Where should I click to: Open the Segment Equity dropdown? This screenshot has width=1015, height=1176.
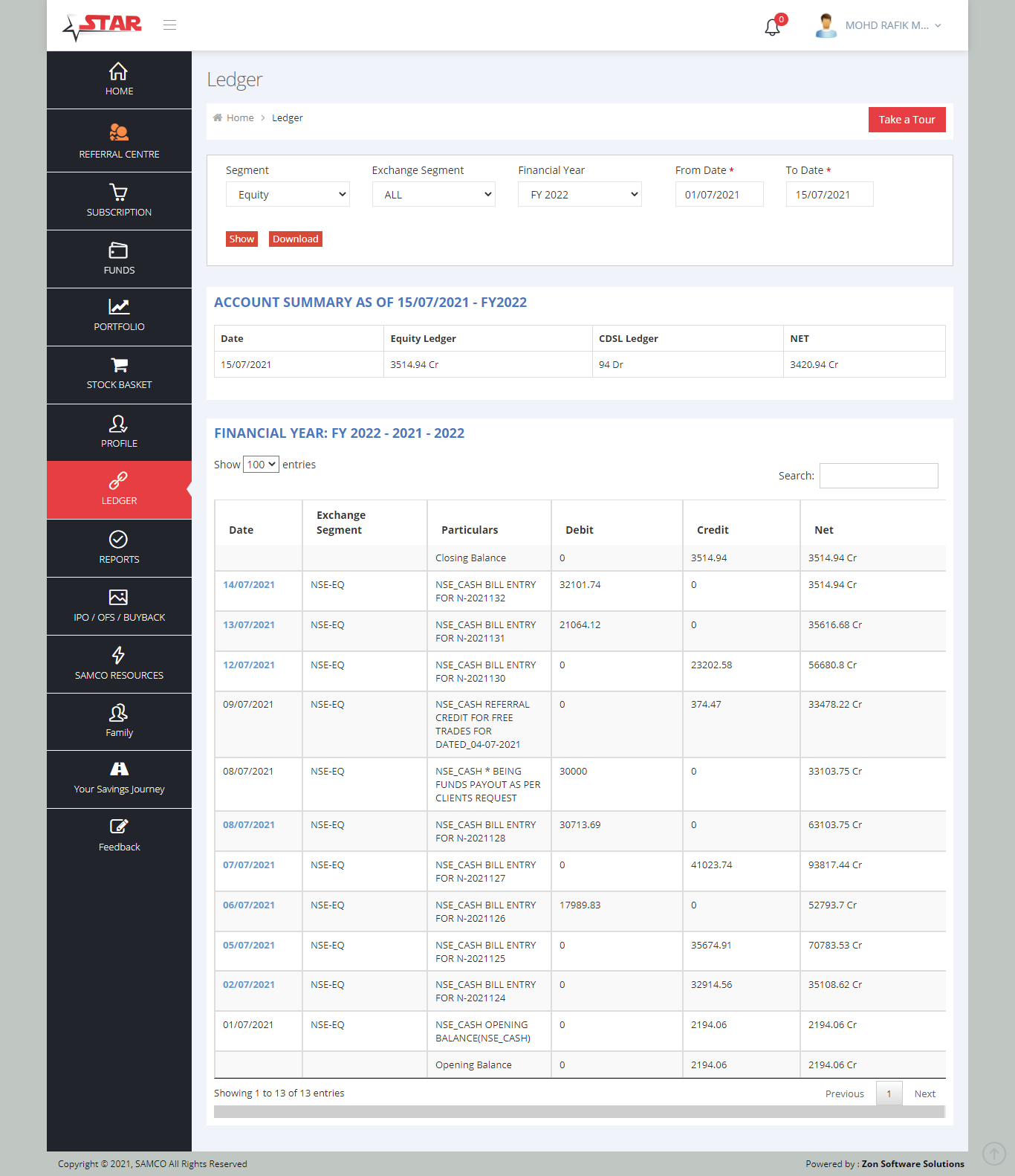click(288, 195)
